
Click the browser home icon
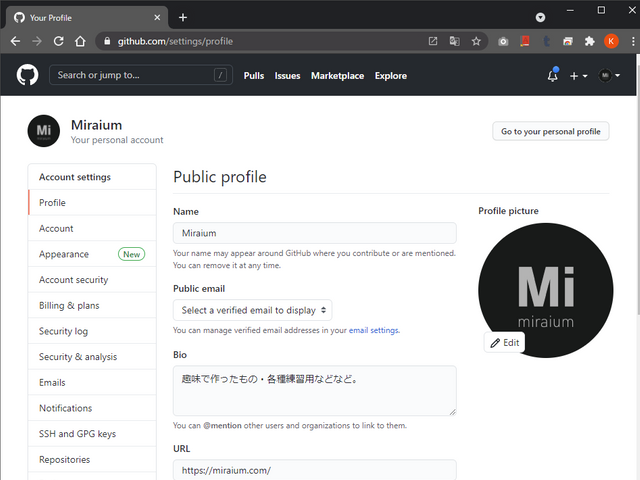pos(80,41)
